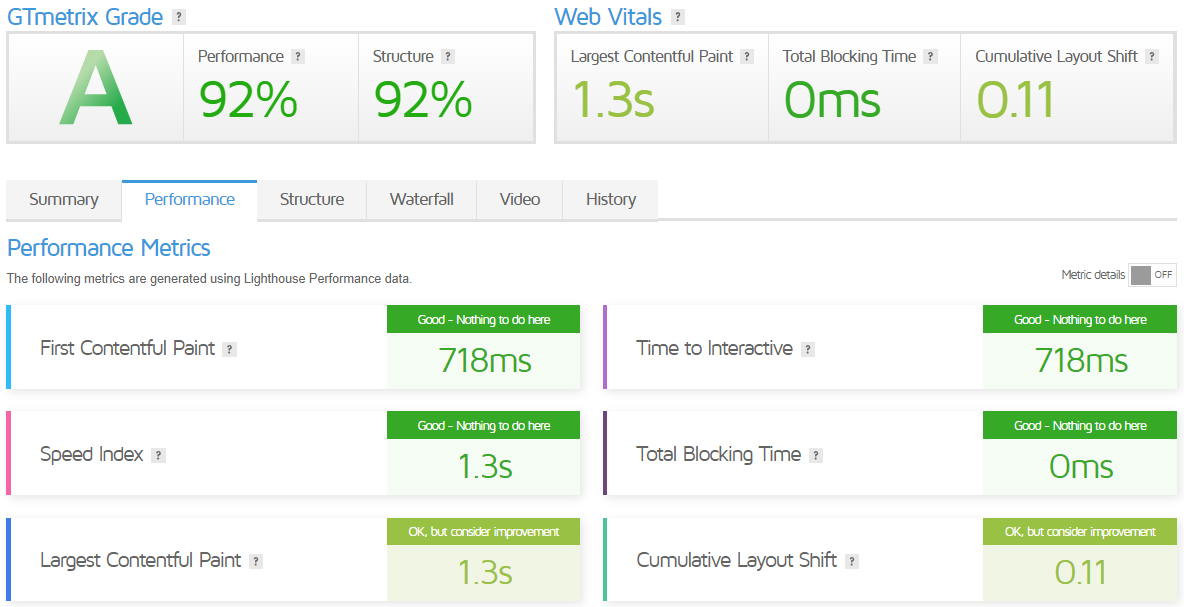
Task: Open help for Cumulative Layout Shift vital
Action: [1152, 57]
